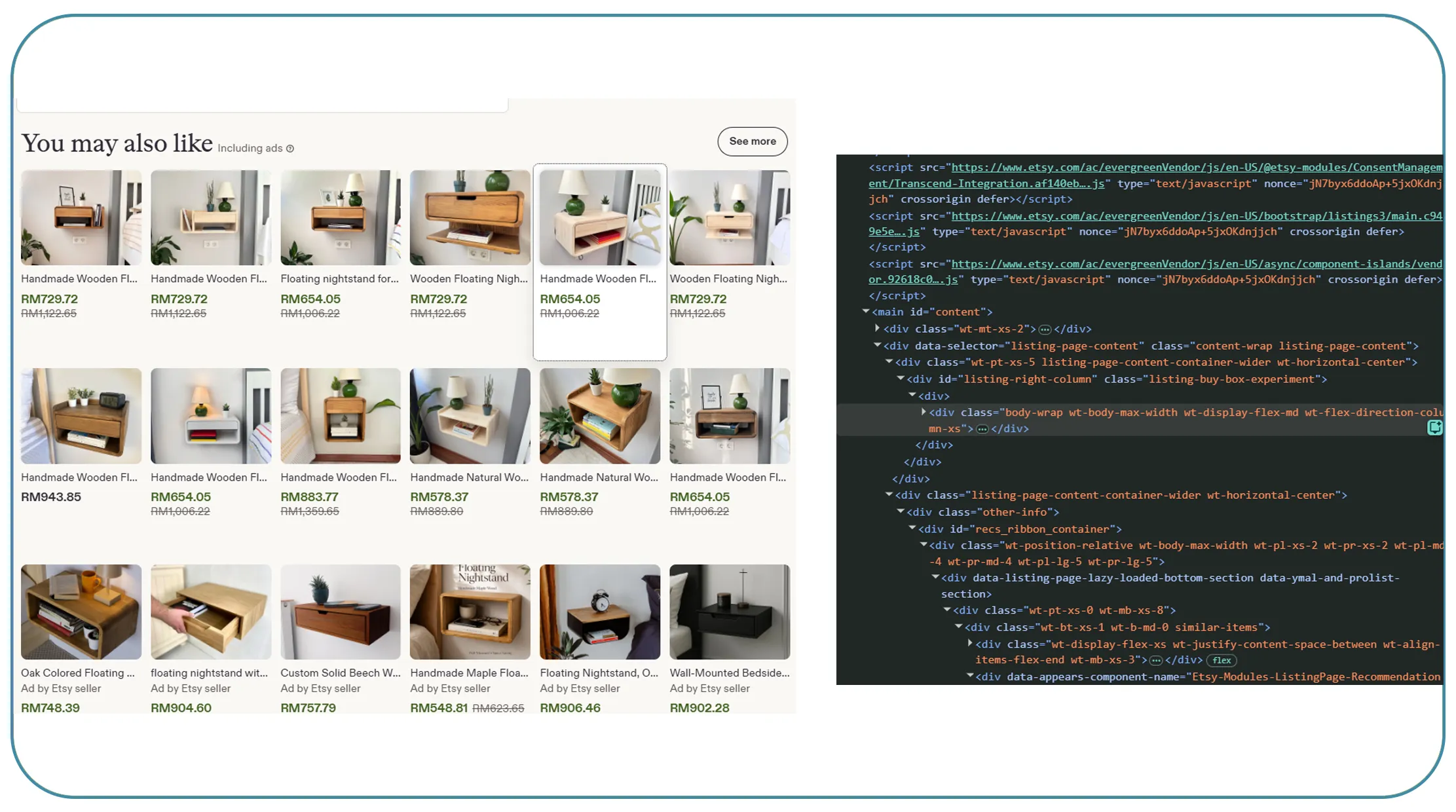The width and height of the screenshot is (1456, 812).
Task: Click the RM943.85 price
Action: (51, 497)
